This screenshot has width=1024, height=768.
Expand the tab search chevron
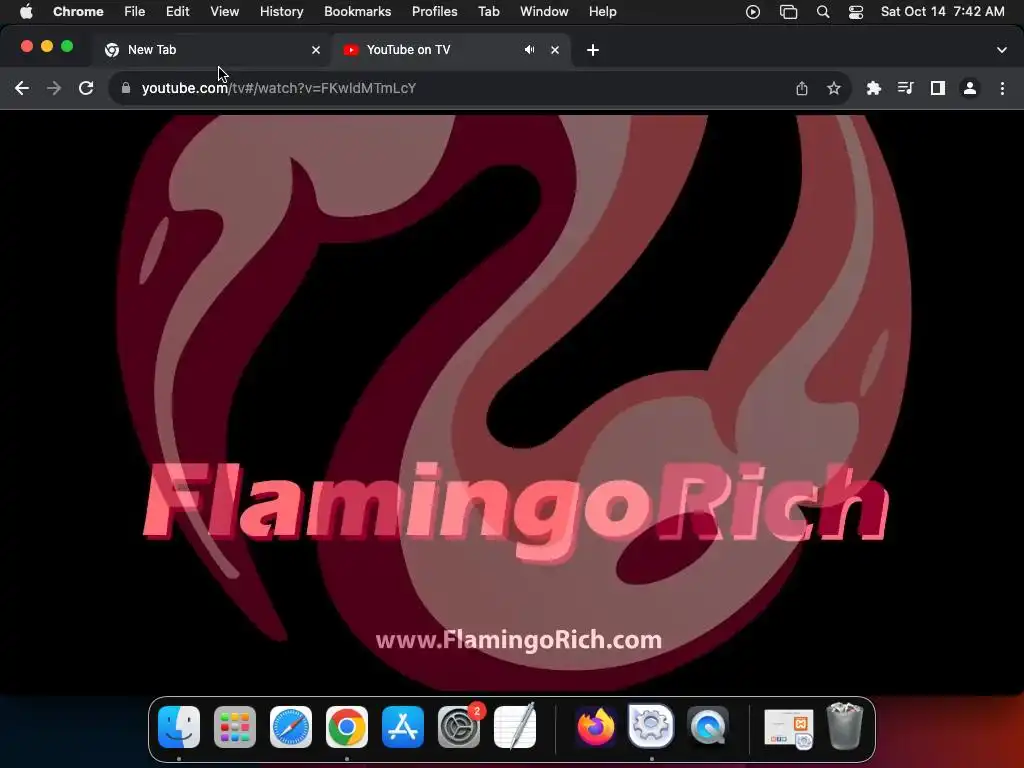click(x=1002, y=50)
